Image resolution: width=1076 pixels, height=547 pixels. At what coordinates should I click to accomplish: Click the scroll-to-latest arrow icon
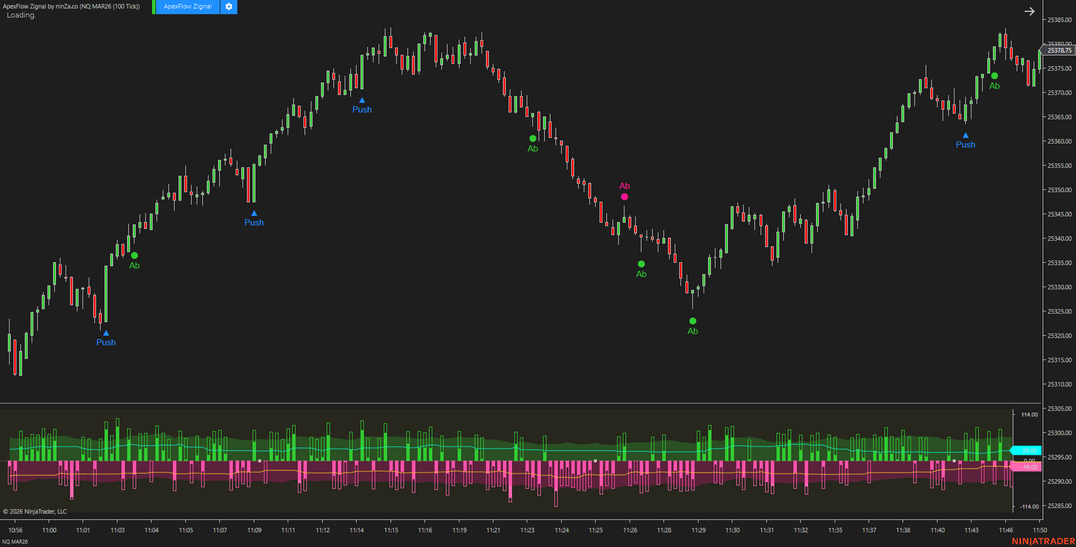point(1030,12)
